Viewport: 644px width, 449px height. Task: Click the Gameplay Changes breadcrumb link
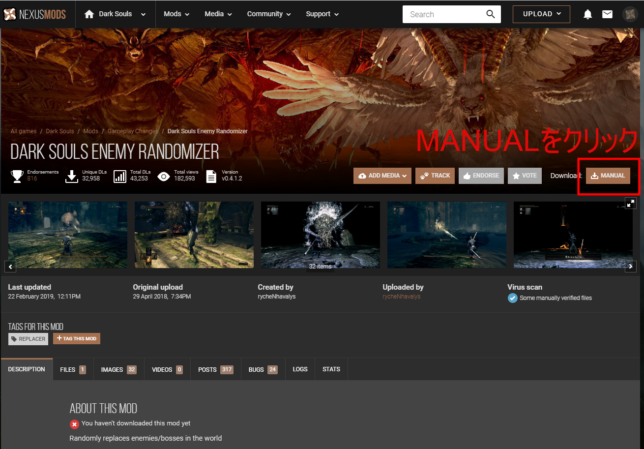pos(133,131)
